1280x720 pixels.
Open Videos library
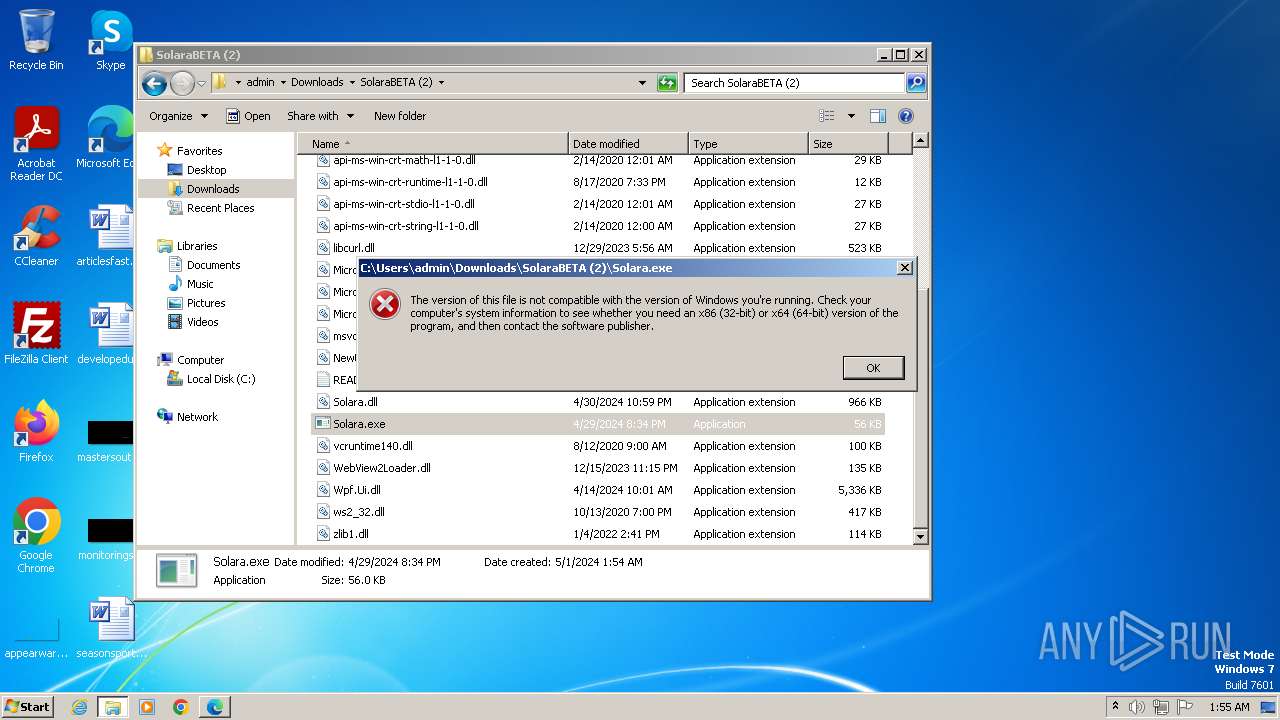[x=202, y=322]
